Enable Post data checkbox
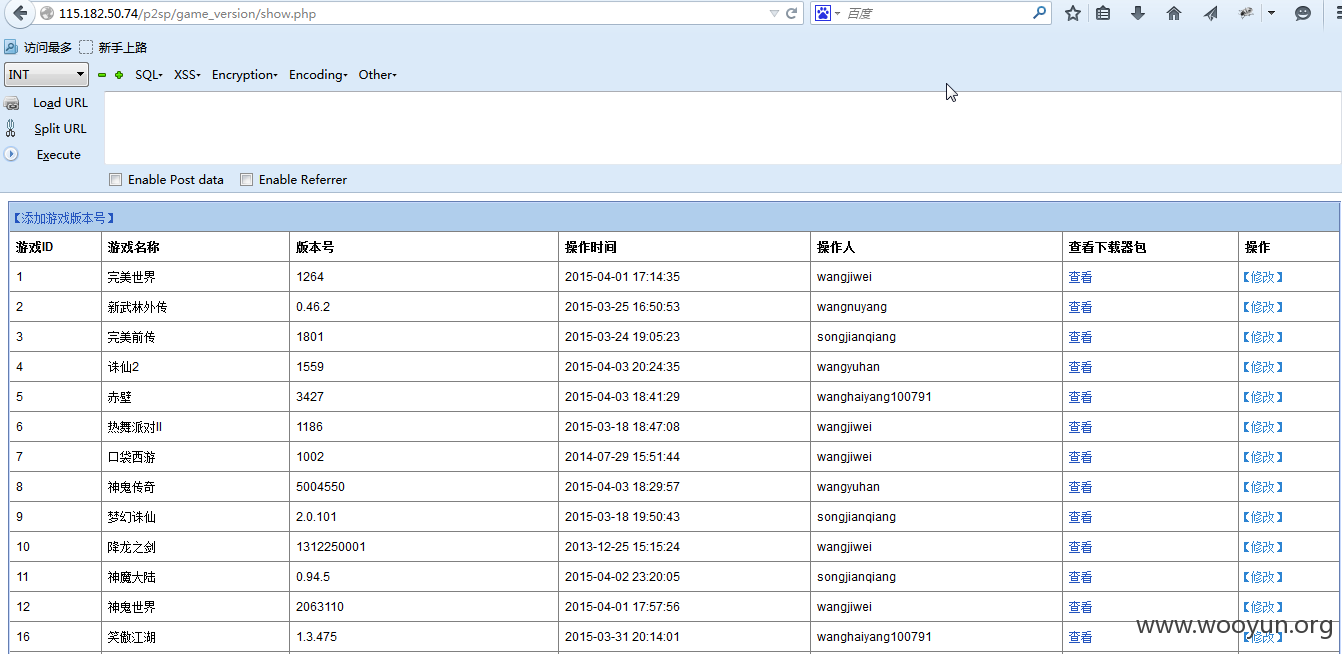This screenshot has height=654, width=1342. point(116,180)
